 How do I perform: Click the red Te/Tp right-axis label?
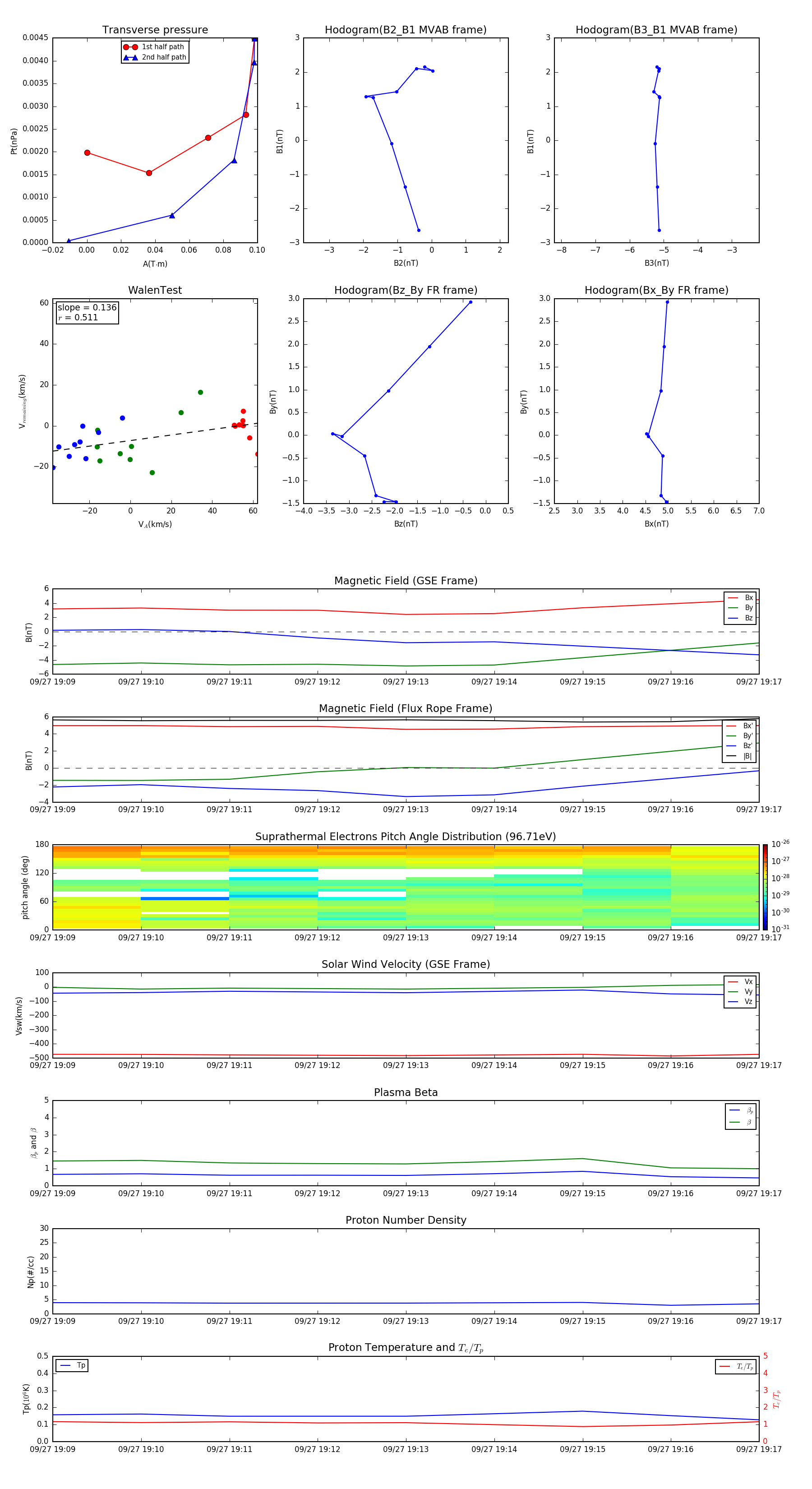tap(777, 1399)
